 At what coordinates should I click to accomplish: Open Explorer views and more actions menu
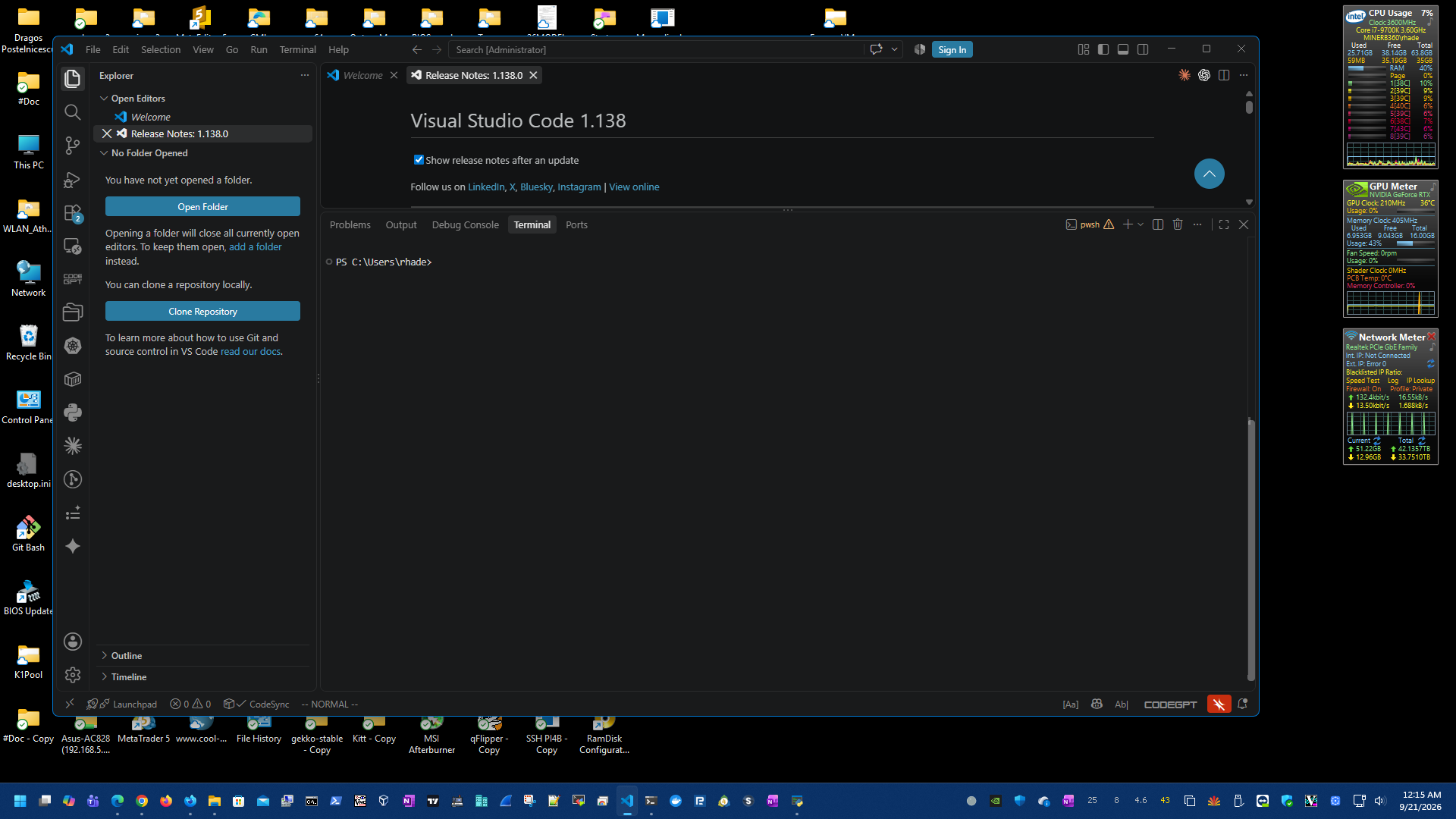coord(304,75)
